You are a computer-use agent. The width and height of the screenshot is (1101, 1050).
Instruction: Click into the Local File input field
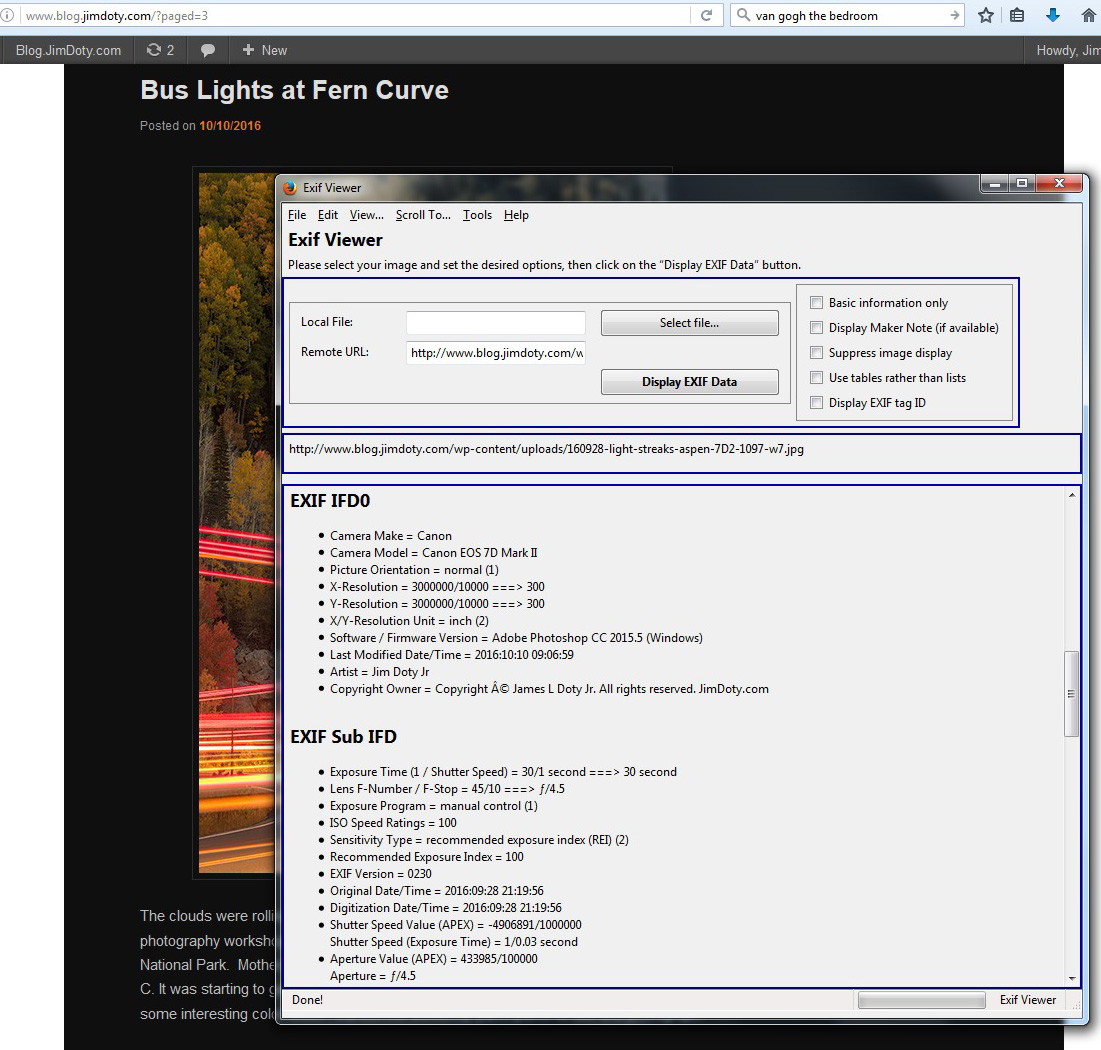point(496,322)
